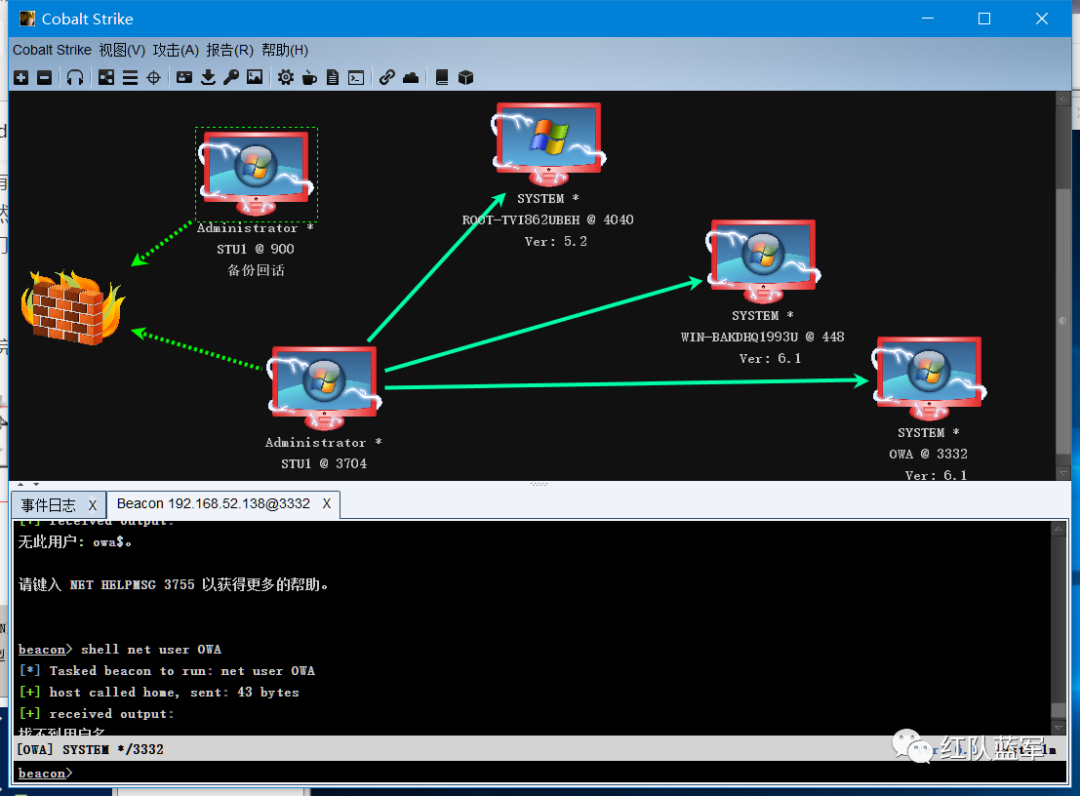Open Scripted Web Delivery terminal icon
The image size is (1080, 796).
(356, 78)
